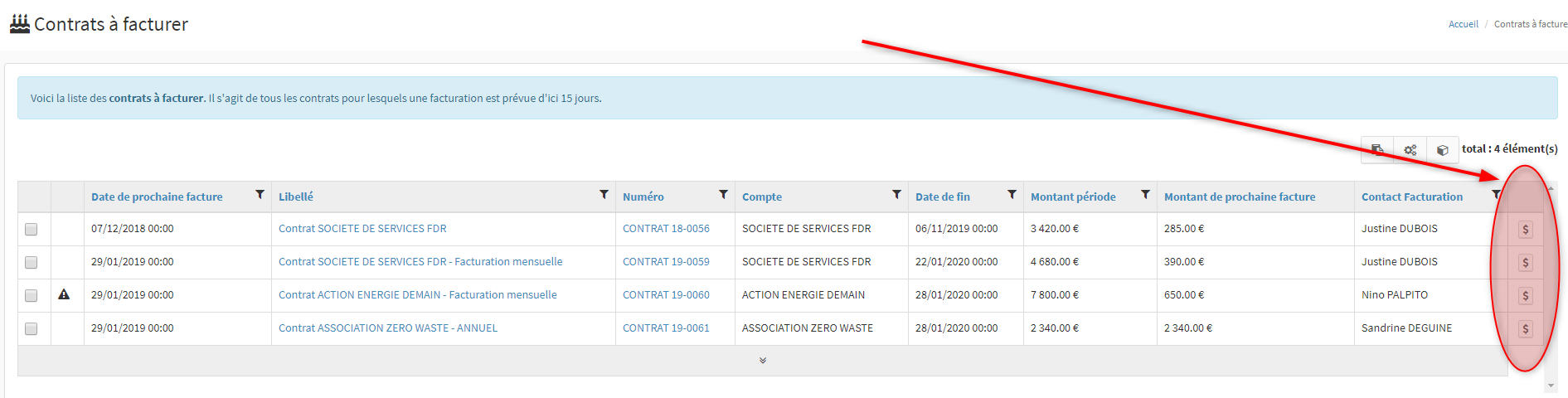This screenshot has width=1568, height=398.
Task: Sort by Libellé column header
Action: [296, 197]
